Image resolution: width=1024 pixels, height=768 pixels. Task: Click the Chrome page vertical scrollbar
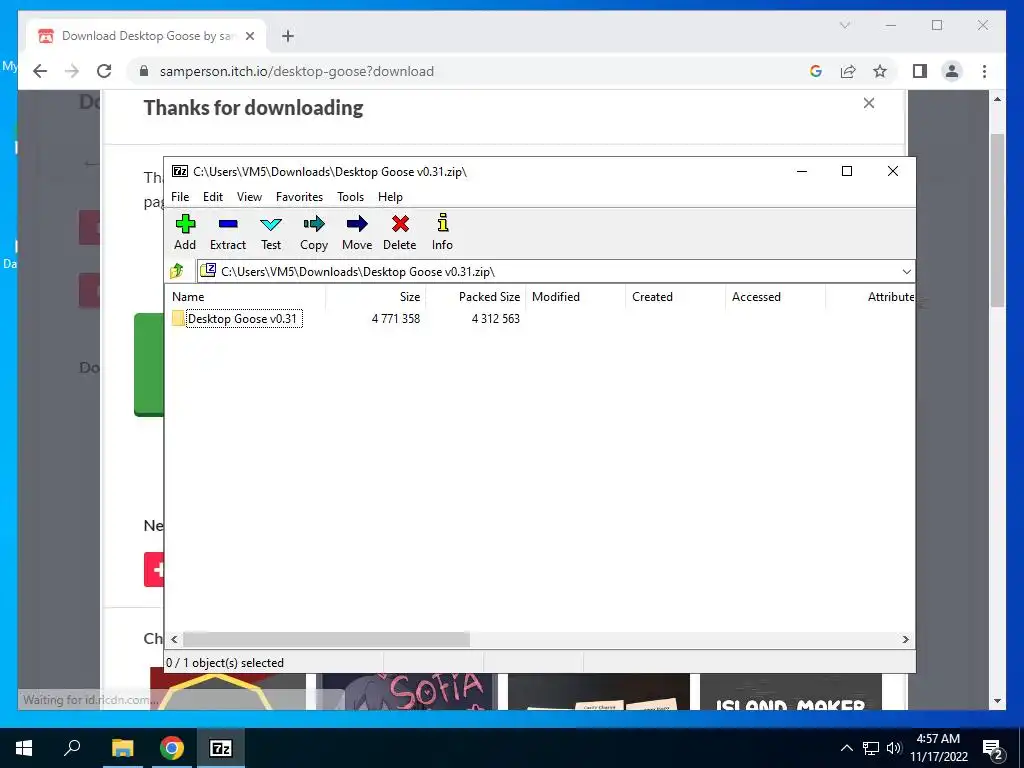coord(997,220)
